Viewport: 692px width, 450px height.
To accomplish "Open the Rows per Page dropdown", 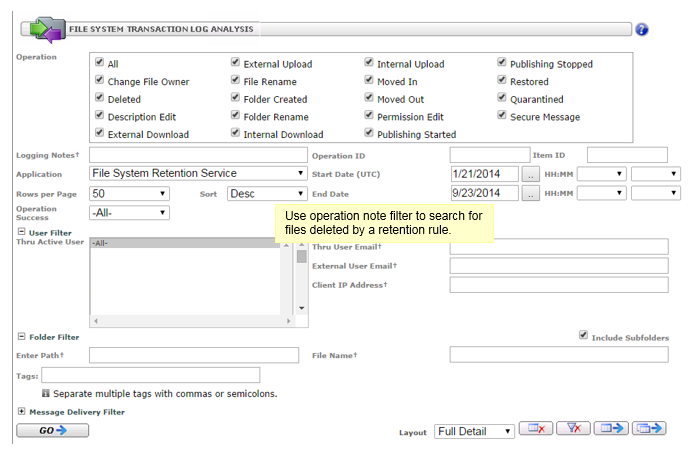I will coord(129,193).
